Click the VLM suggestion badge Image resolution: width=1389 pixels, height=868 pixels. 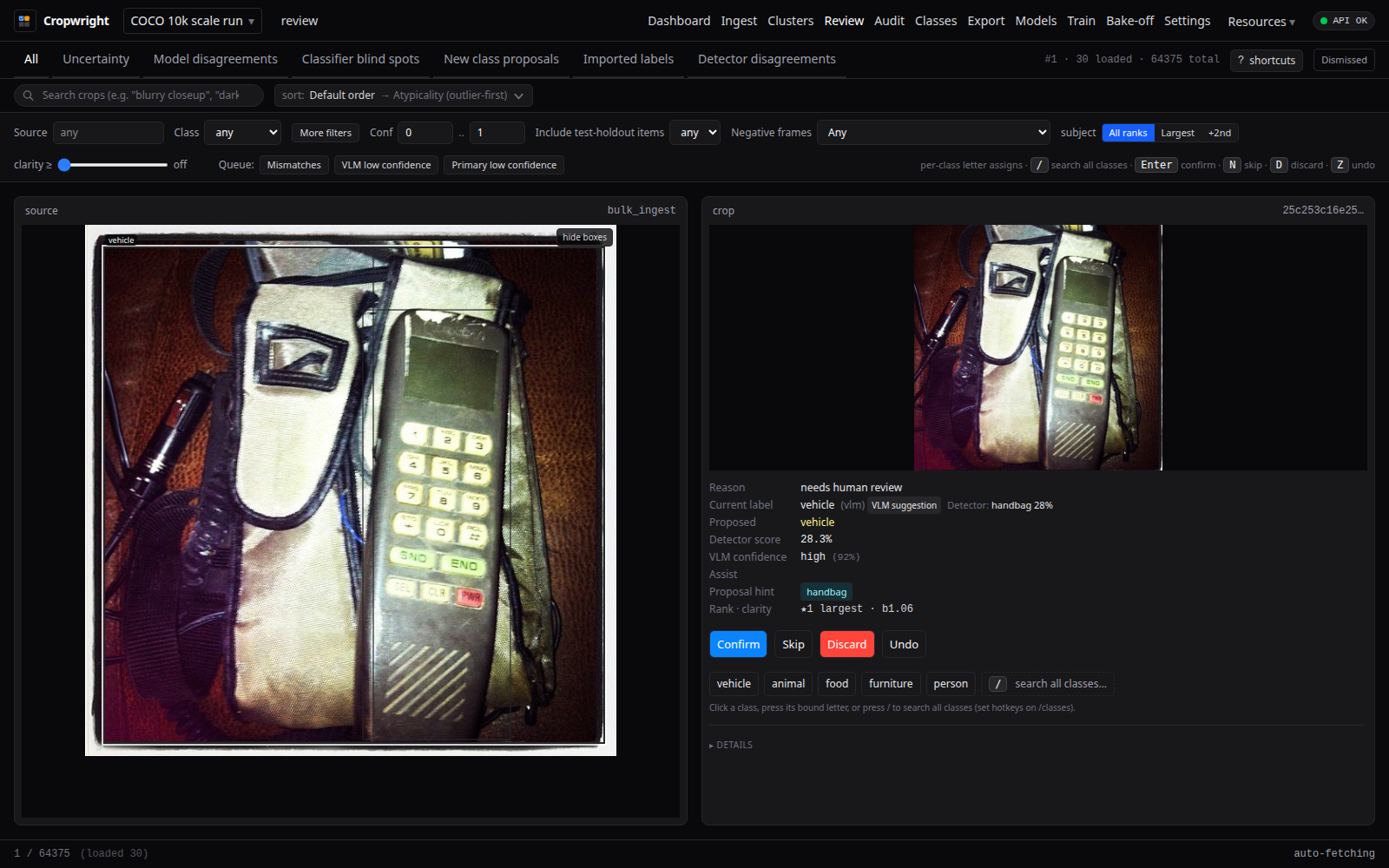pos(904,505)
